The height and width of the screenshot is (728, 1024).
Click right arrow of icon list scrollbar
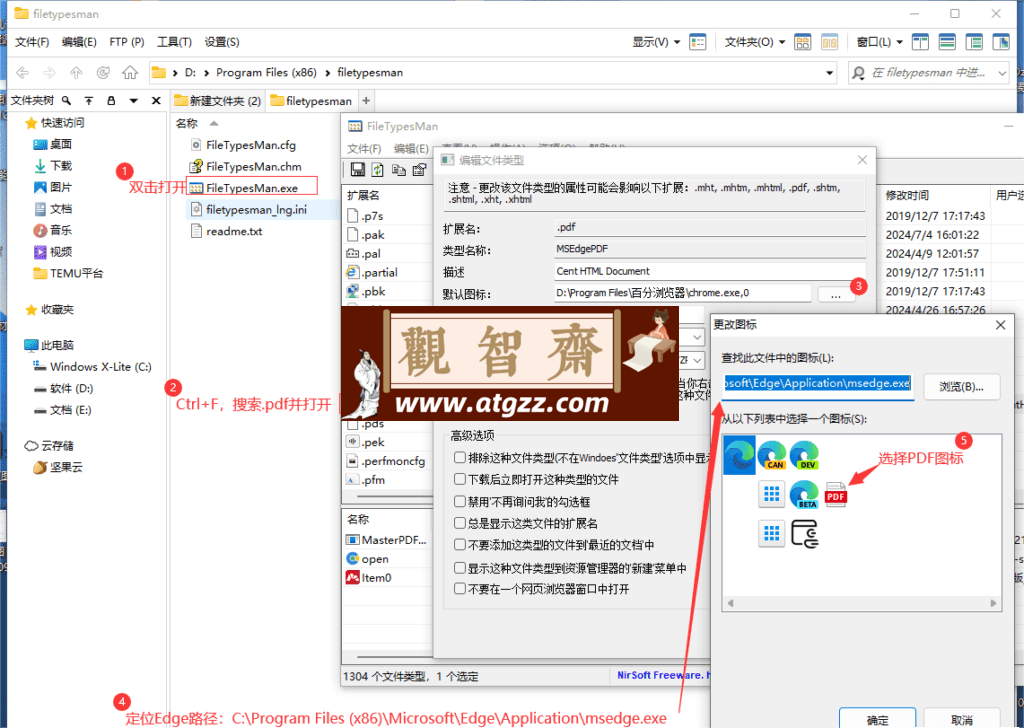pyautogui.click(x=993, y=603)
